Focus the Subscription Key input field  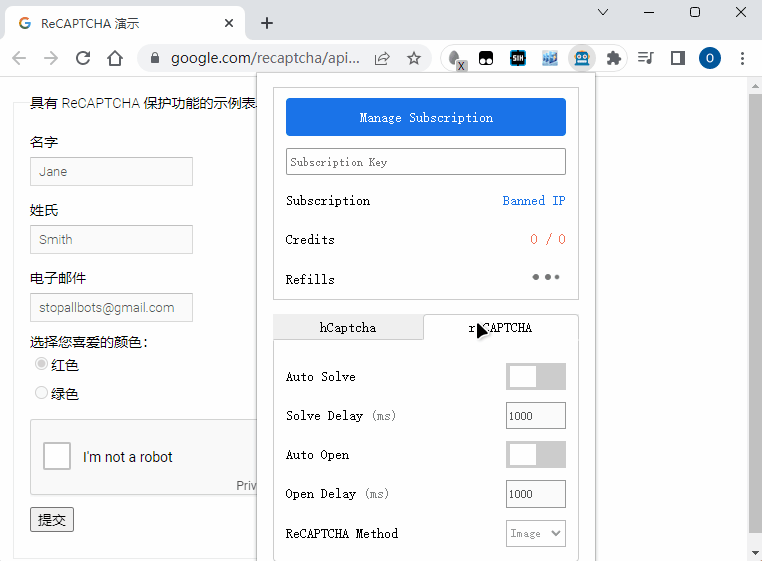click(426, 161)
